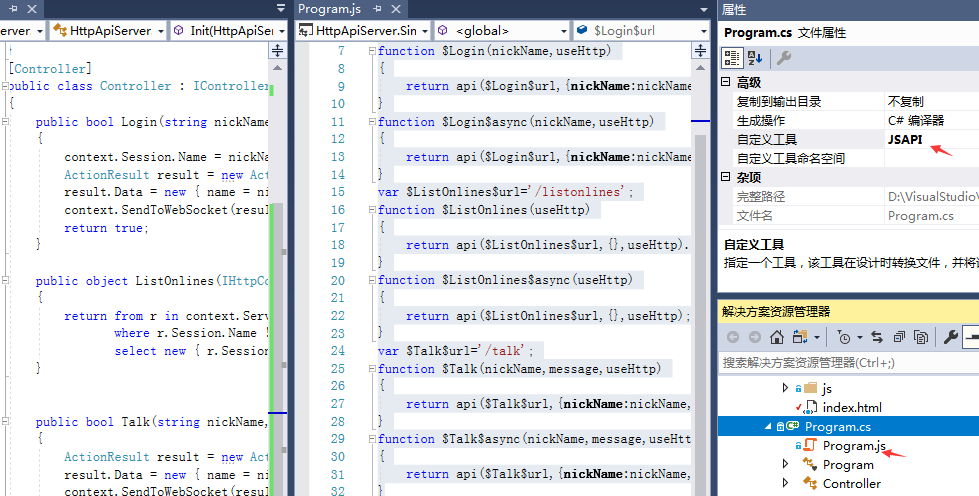Close the Program.js tab

pos(396,9)
